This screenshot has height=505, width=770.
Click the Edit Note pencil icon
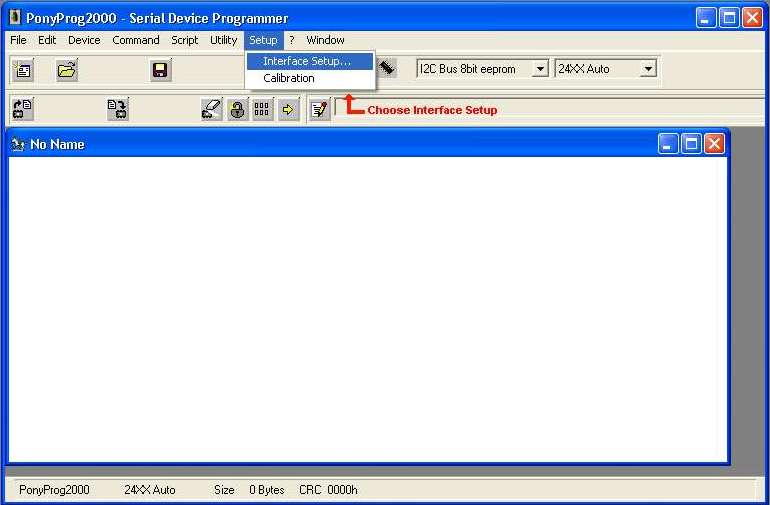click(x=319, y=110)
